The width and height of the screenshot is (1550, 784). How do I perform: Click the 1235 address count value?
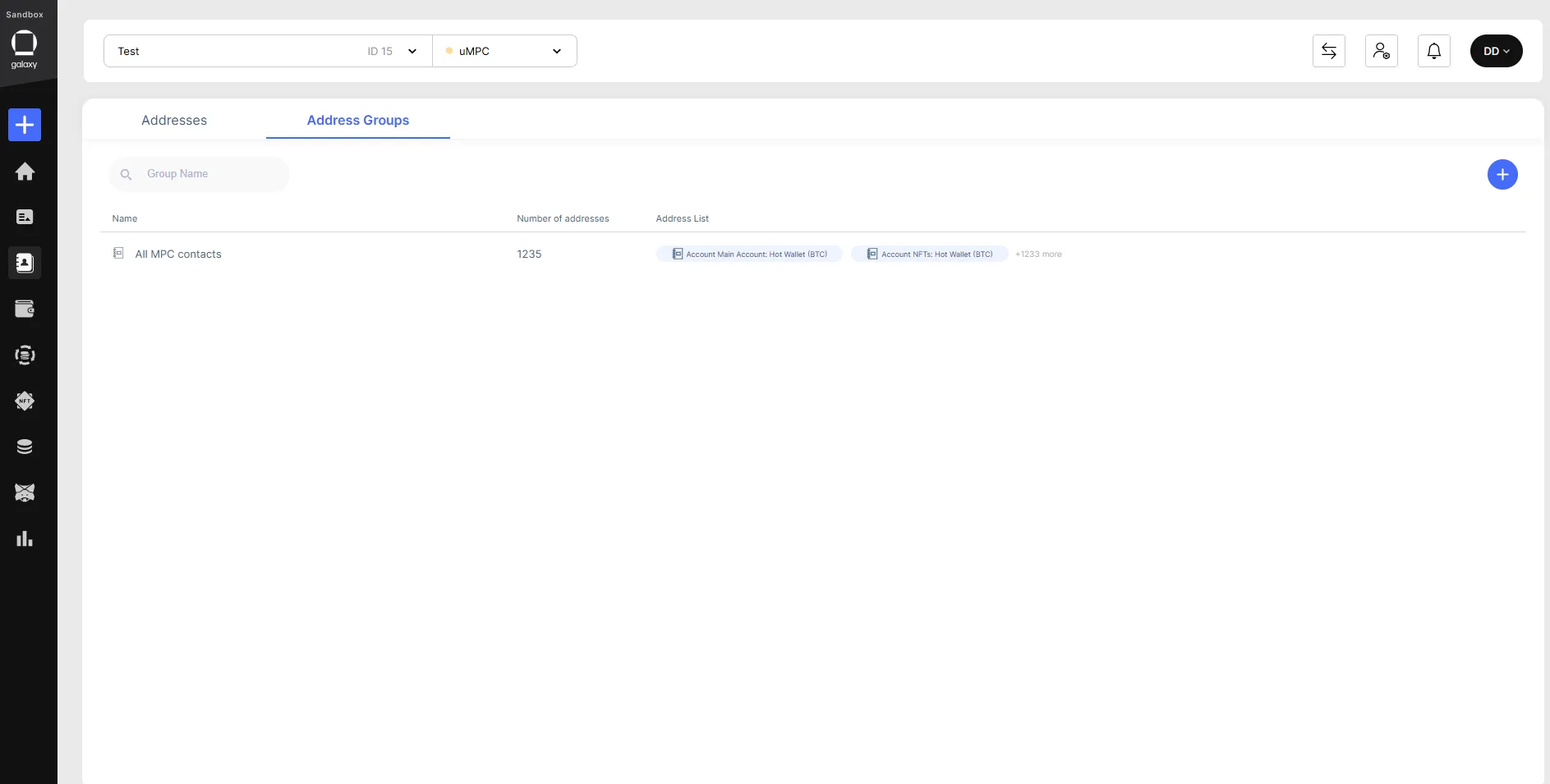click(x=529, y=254)
